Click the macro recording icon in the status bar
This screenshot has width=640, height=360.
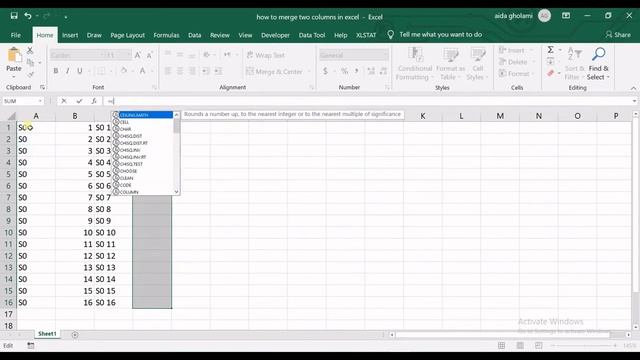(x=31, y=346)
